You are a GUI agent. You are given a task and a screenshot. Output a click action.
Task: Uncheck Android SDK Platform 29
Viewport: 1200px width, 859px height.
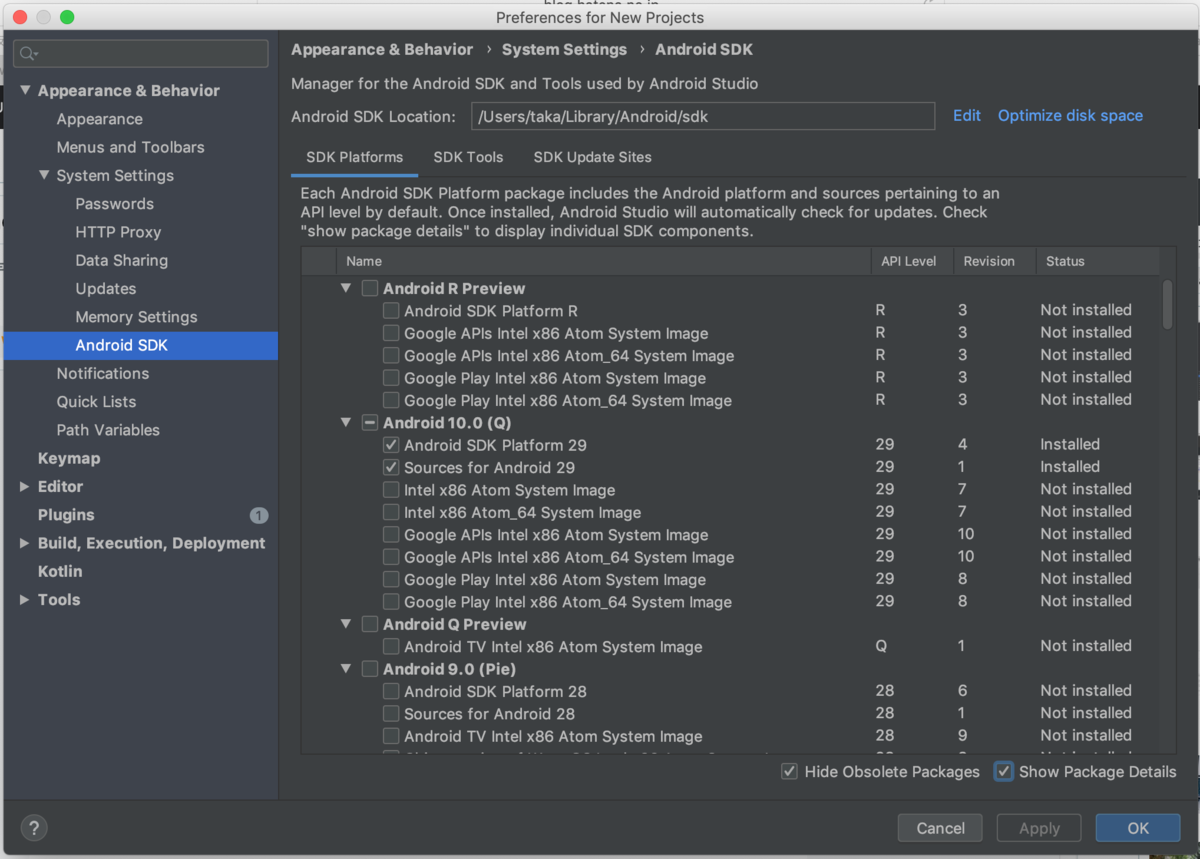(391, 445)
